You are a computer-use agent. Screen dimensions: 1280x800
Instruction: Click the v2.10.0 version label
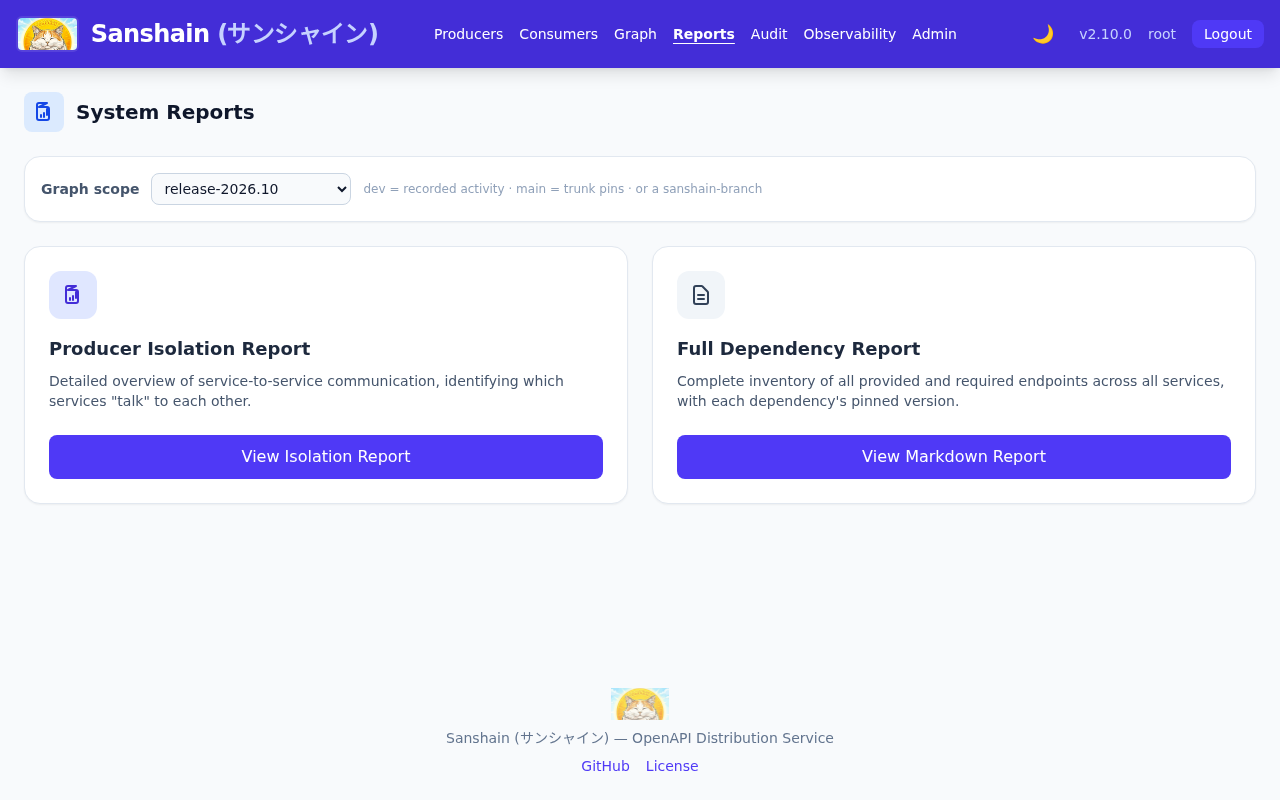(1105, 34)
